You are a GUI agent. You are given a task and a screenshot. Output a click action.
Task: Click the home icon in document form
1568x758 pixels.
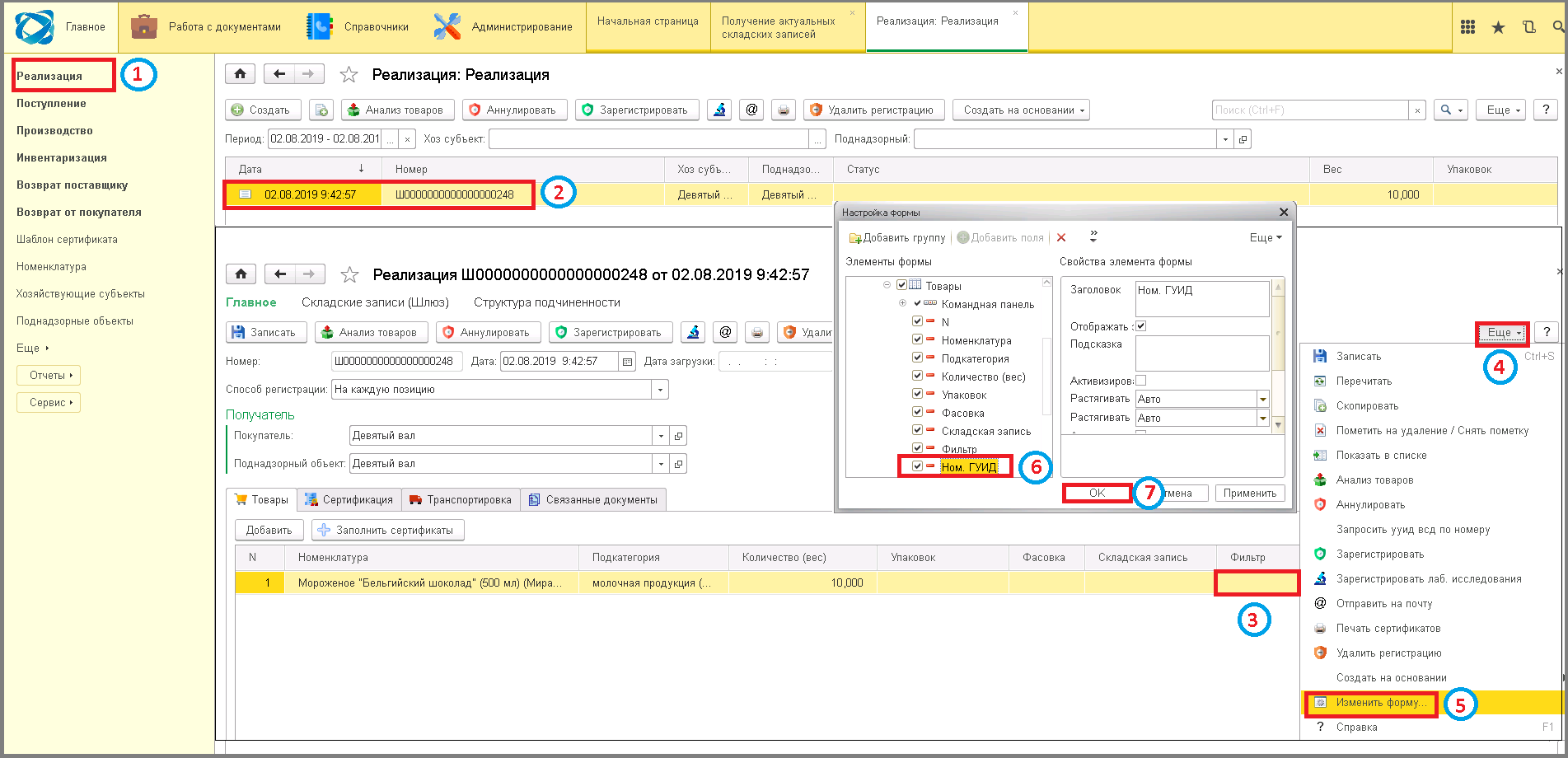[x=241, y=274]
